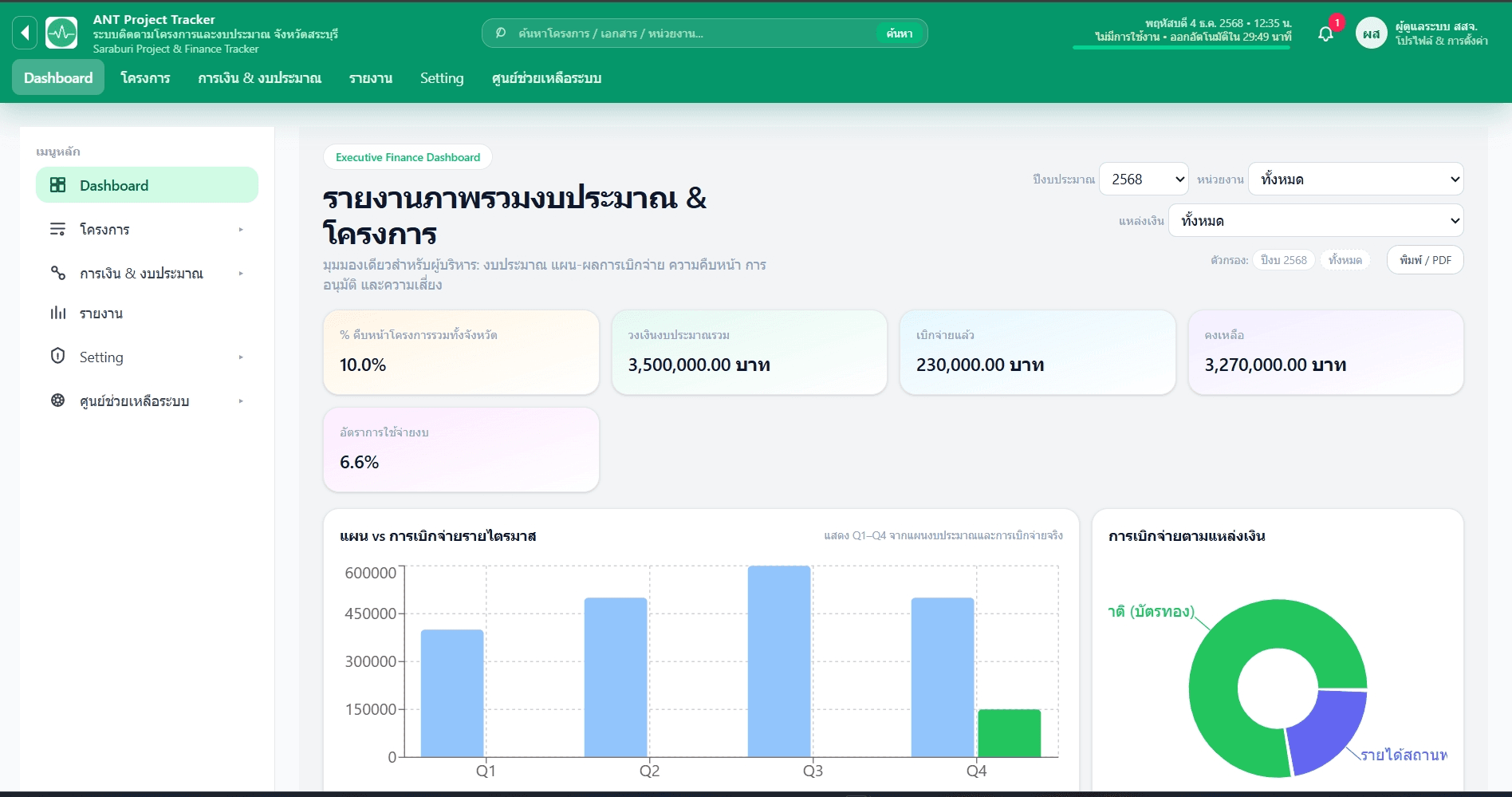Image resolution: width=1512 pixels, height=797 pixels.
Task: Click the back arrow at top left
Action: [23, 33]
